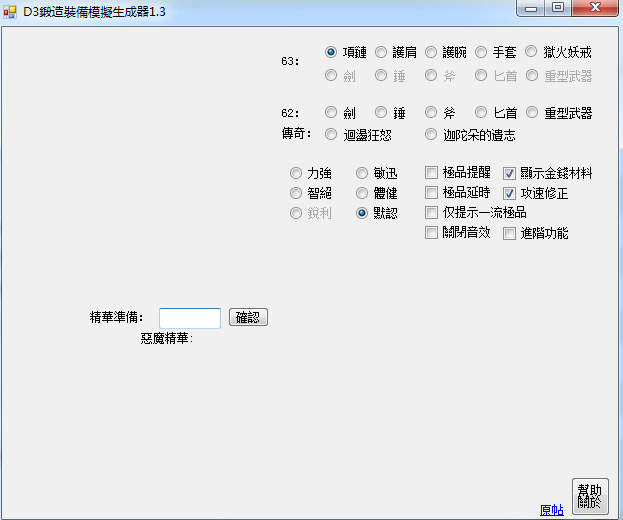The height and width of the screenshot is (520, 623).
Task: Select the 手套 radio button
Action: point(481,52)
